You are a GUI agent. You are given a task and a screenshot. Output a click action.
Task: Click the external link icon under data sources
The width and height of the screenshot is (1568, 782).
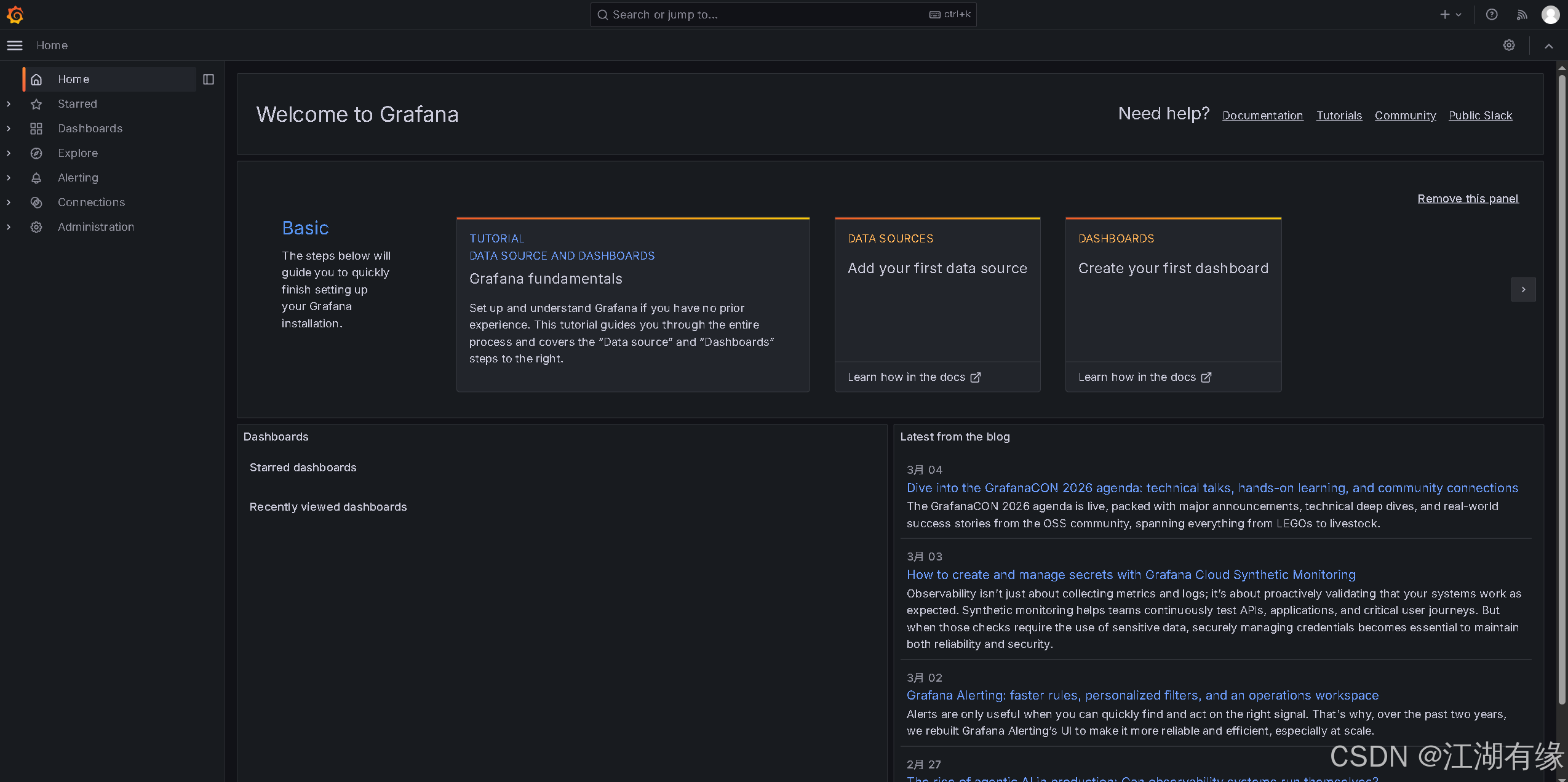(976, 377)
